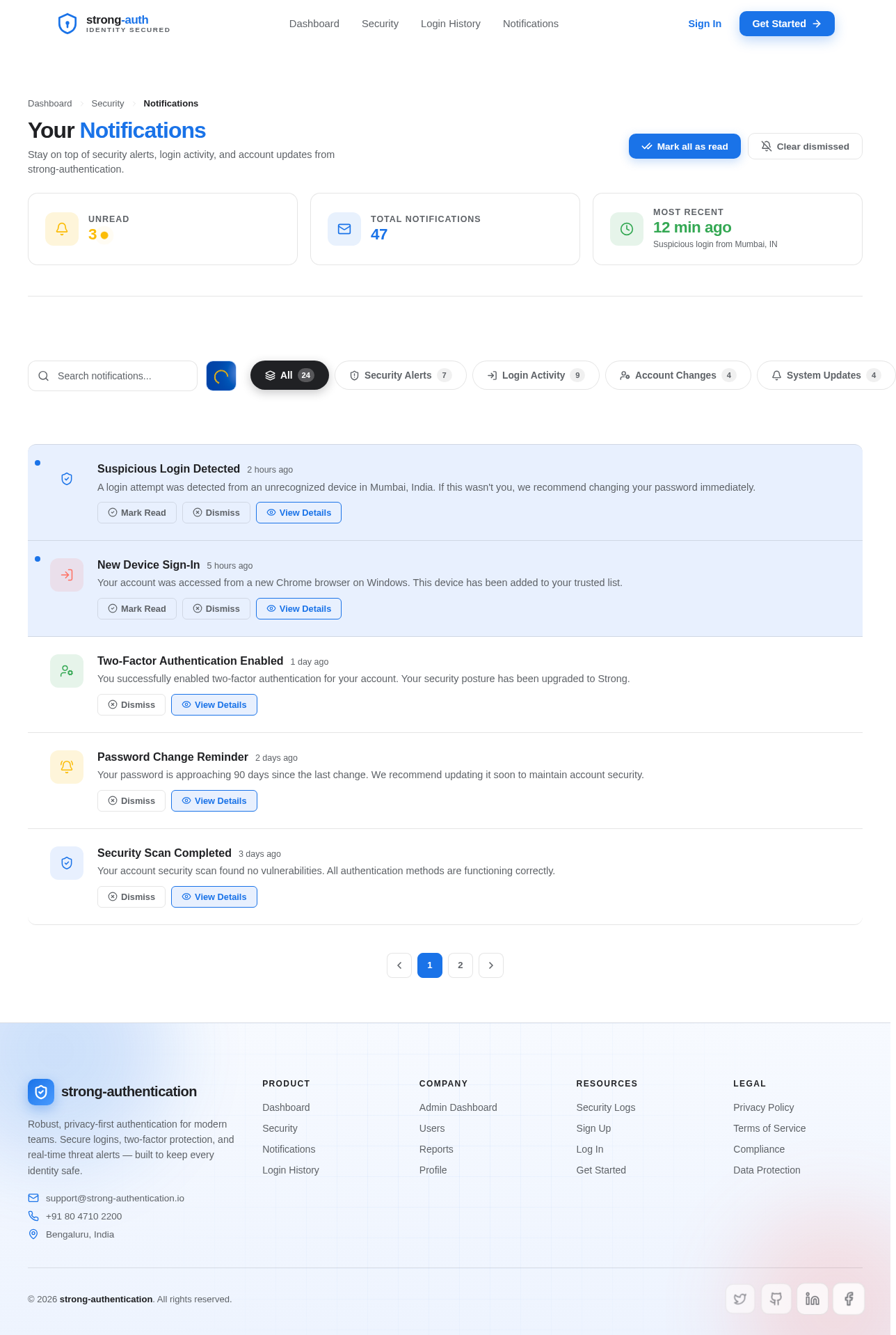Screen dimensions: 896x1335
Task: Open the LinkedIn social icon in footer
Action: tap(813, 1299)
